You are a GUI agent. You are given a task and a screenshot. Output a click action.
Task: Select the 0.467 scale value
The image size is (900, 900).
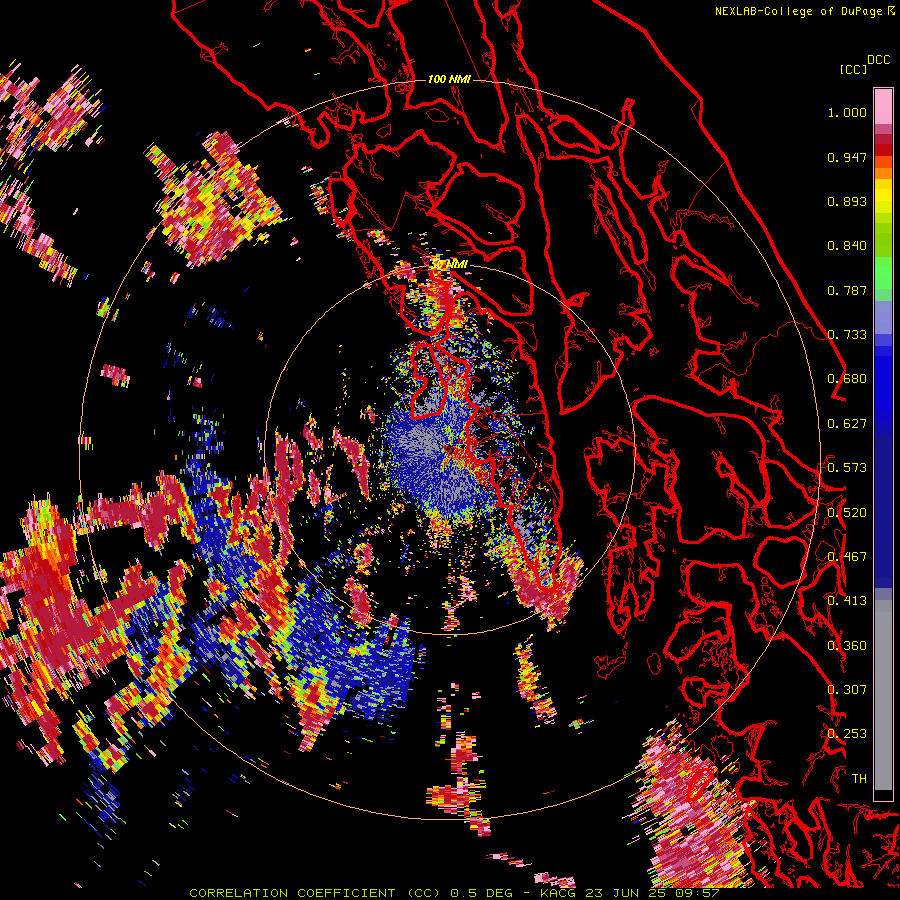coord(847,557)
